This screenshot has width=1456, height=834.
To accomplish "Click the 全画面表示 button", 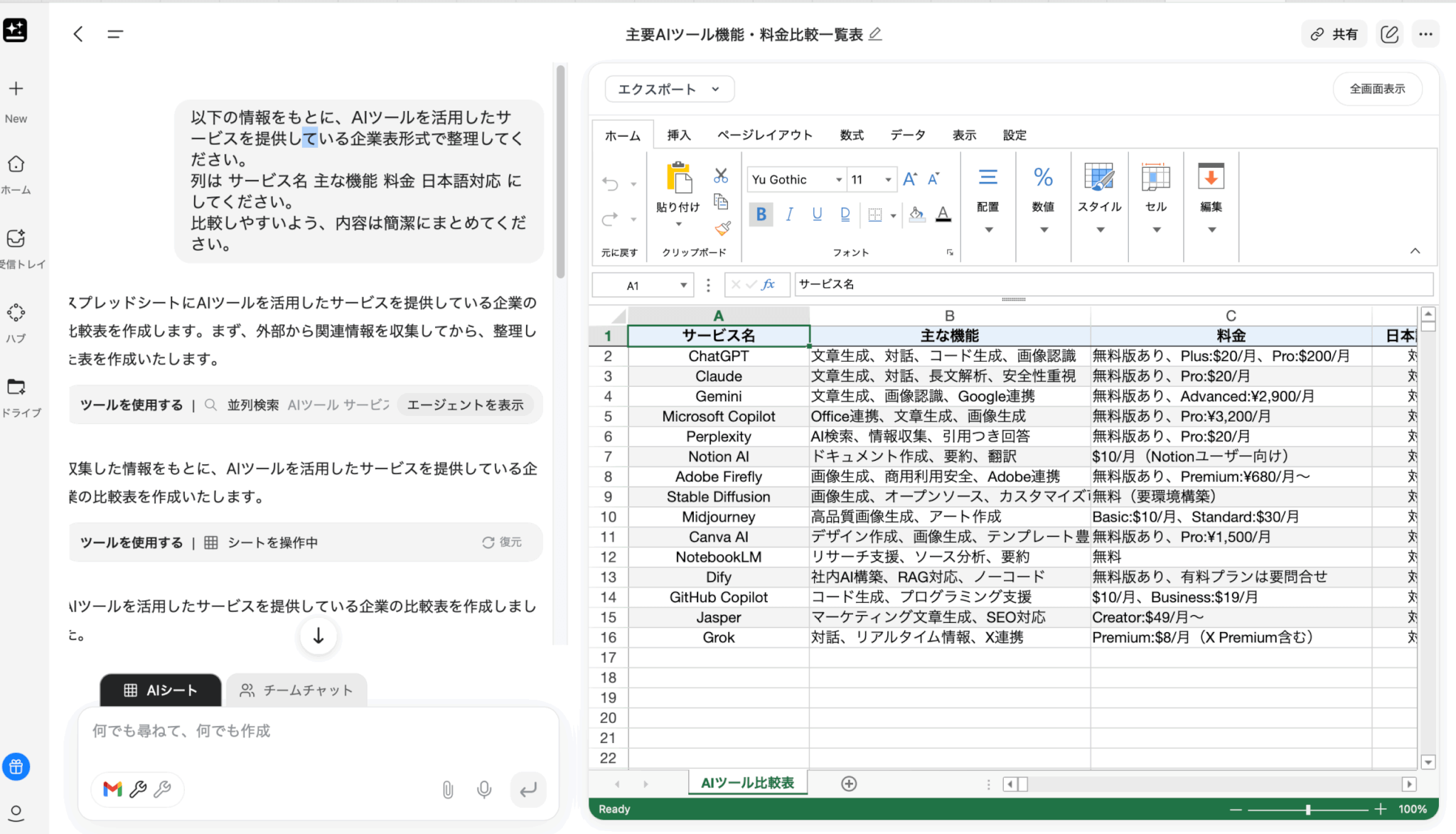I will [1377, 89].
